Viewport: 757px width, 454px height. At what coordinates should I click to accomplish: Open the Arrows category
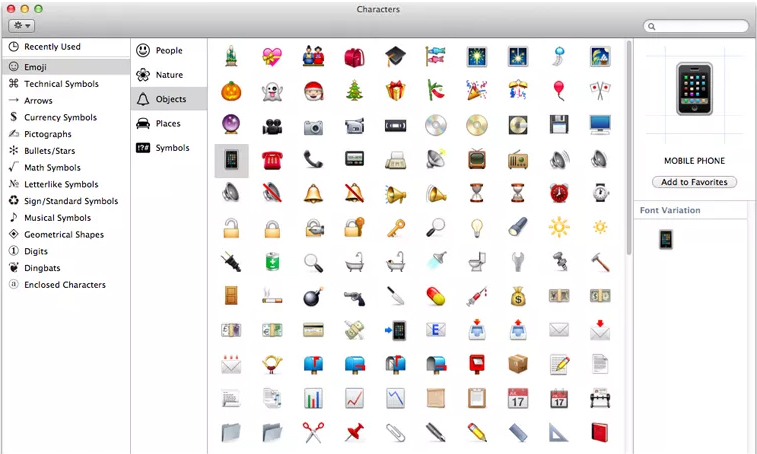(x=66, y=100)
